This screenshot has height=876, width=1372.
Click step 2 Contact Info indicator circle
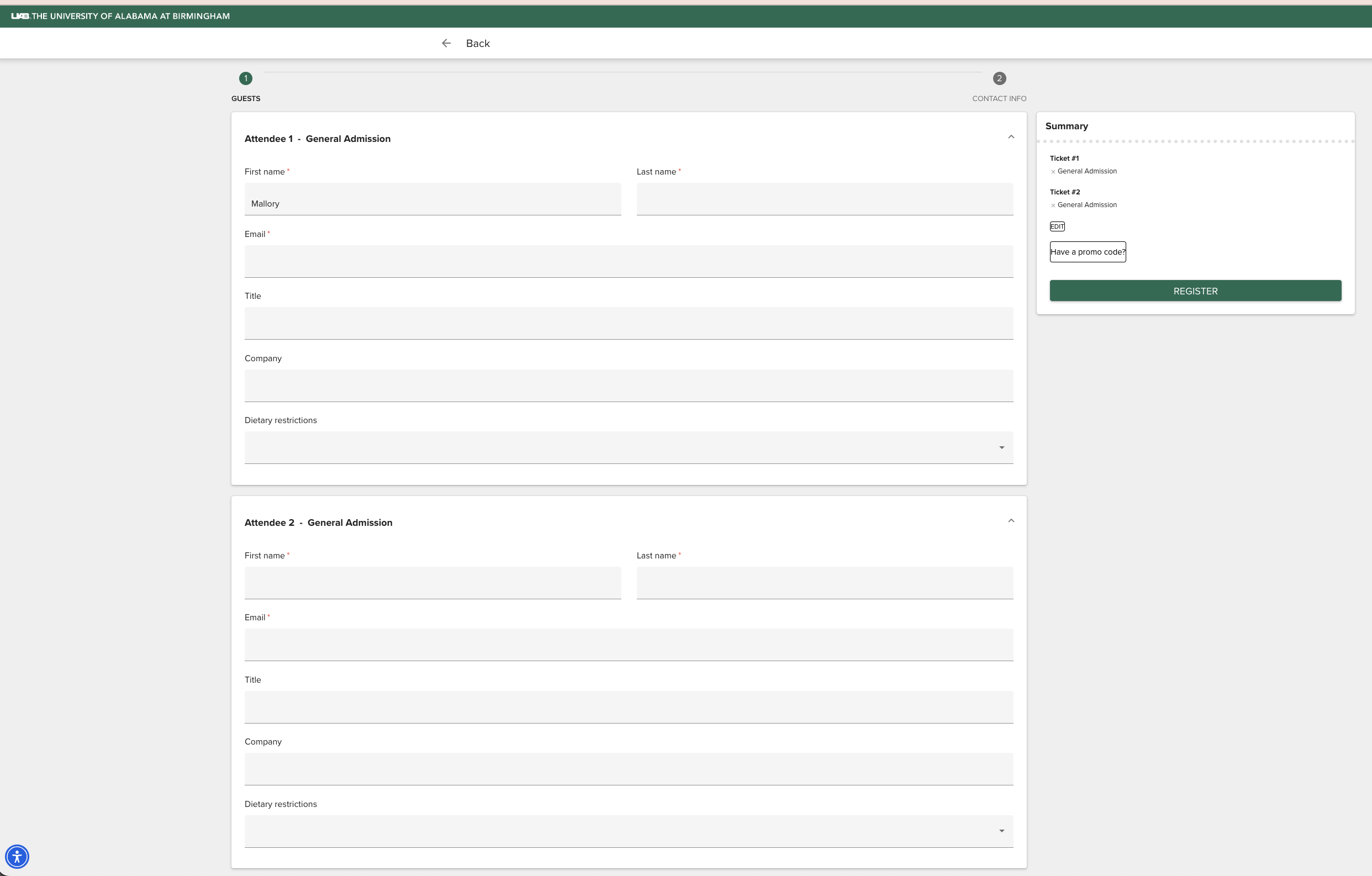point(999,78)
